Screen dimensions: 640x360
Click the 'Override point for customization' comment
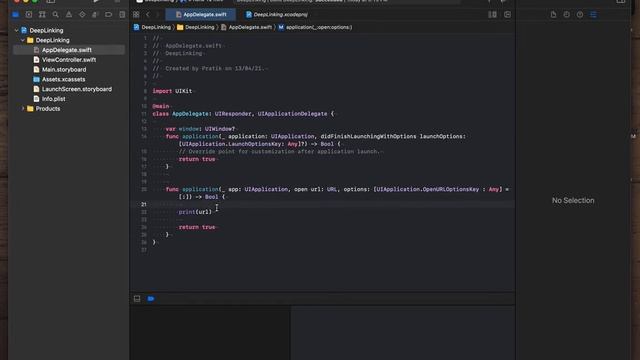[x=279, y=151]
